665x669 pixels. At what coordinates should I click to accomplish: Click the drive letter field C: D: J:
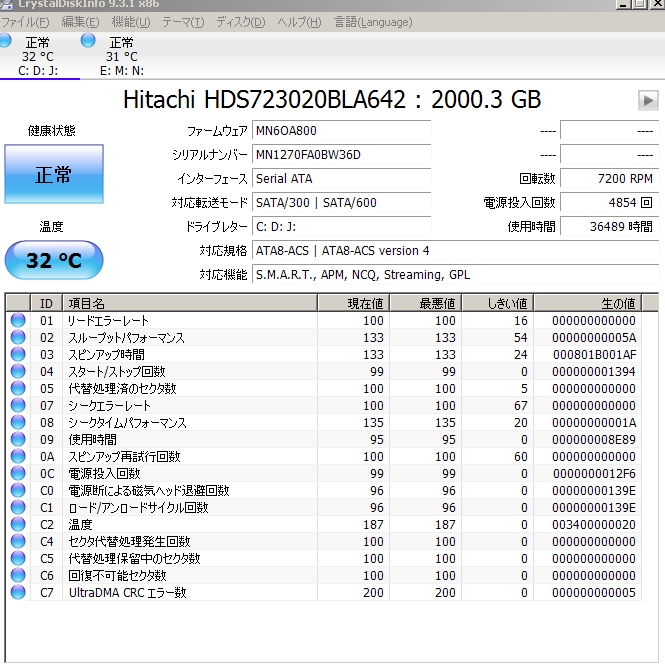click(x=342, y=227)
